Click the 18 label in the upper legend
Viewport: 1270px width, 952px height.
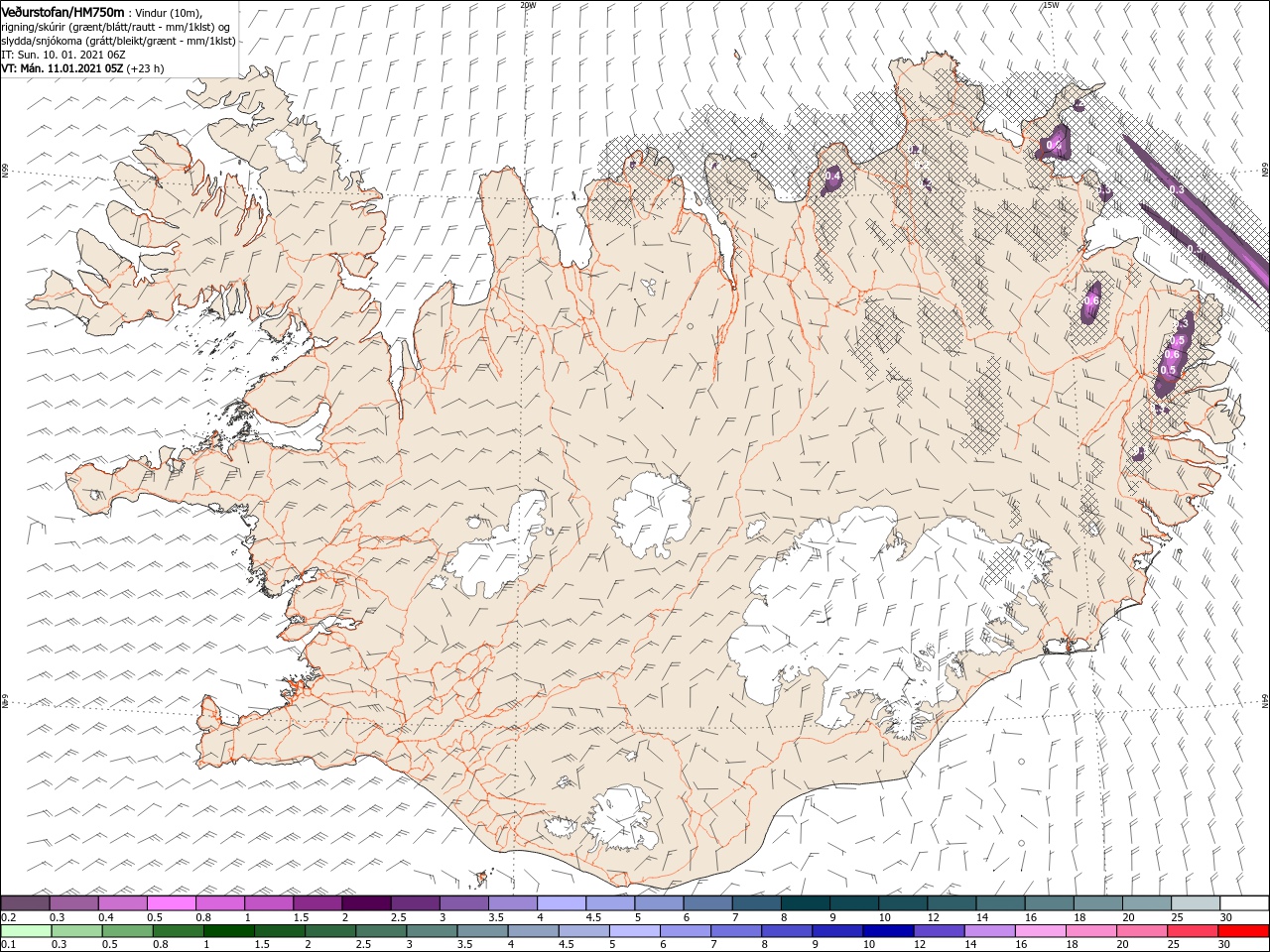(x=1079, y=917)
